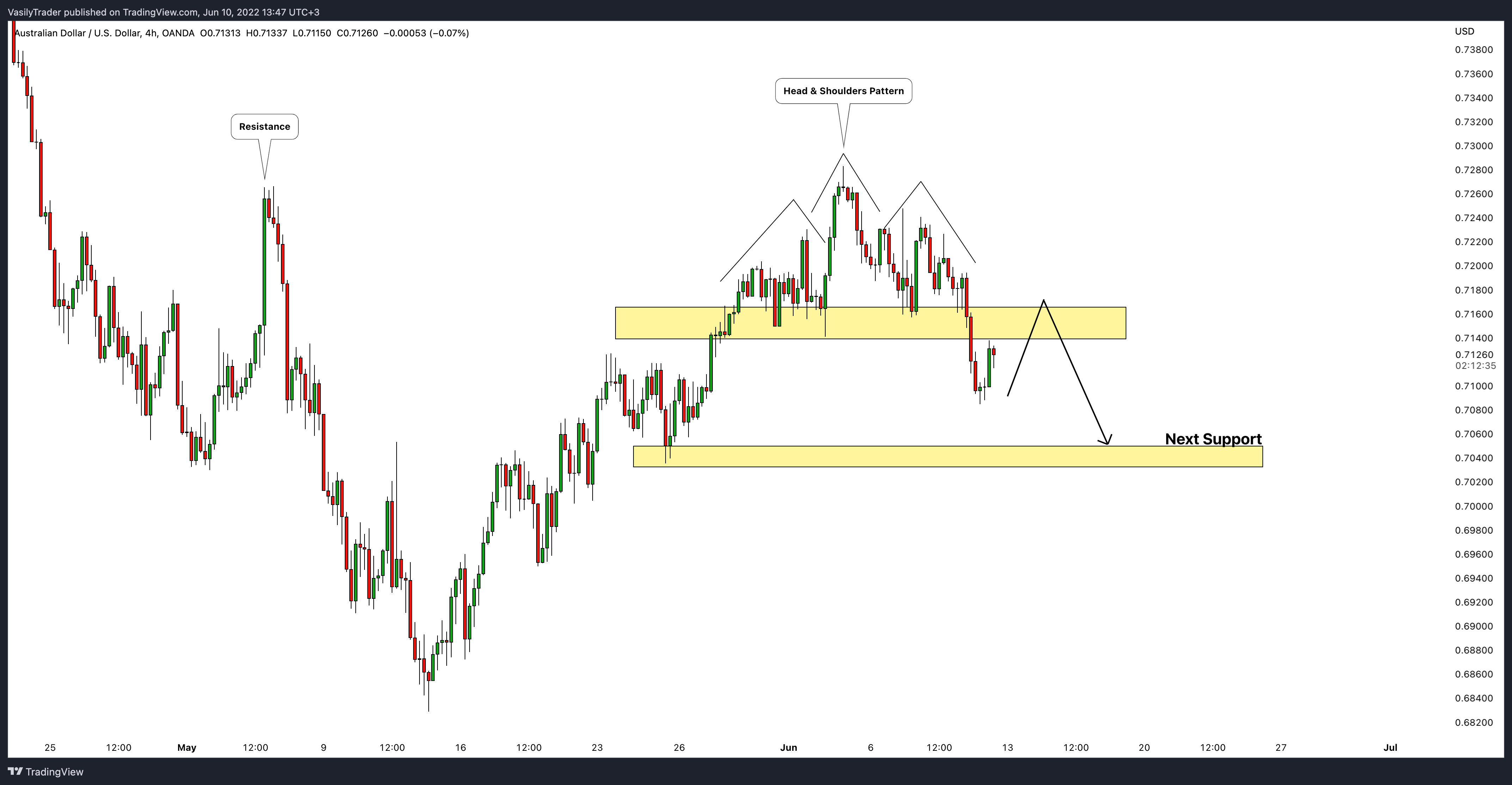This screenshot has width=1512, height=785.
Task: Click the 0.69200 price axis label
Action: click(1474, 602)
